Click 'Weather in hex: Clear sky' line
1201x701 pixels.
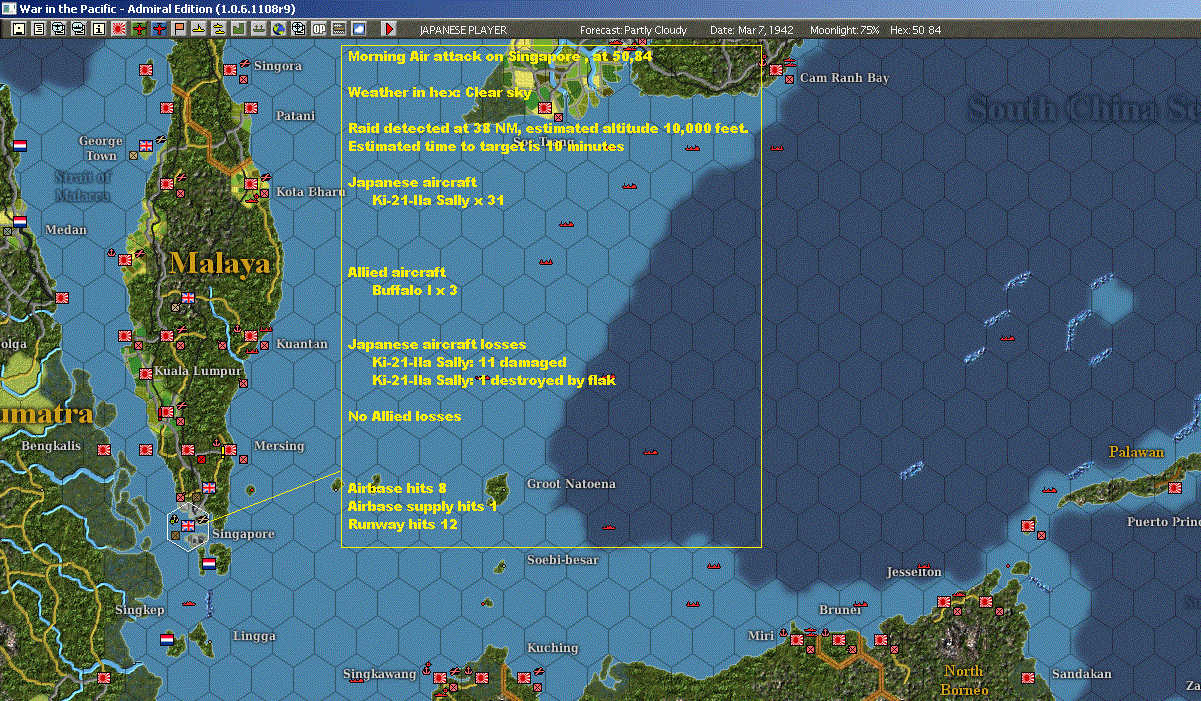pyautogui.click(x=439, y=93)
